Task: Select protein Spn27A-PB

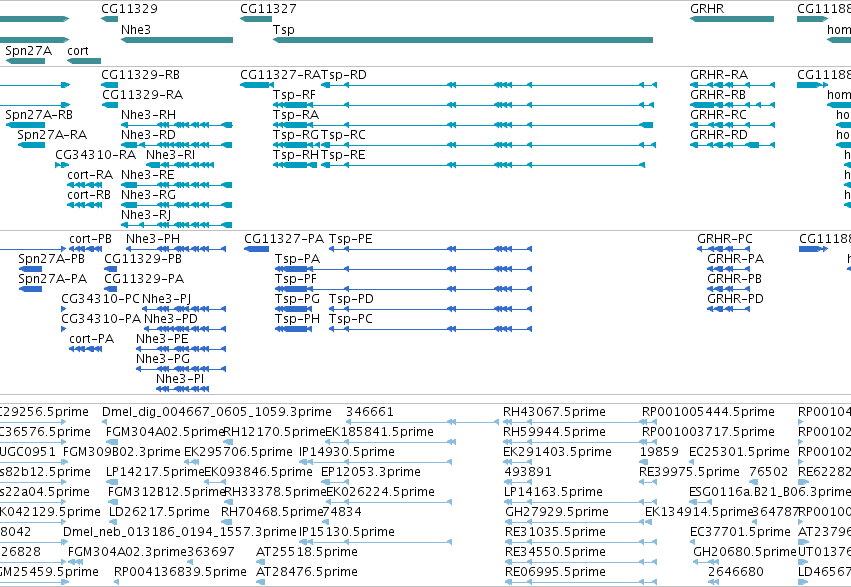Action: tap(30, 270)
